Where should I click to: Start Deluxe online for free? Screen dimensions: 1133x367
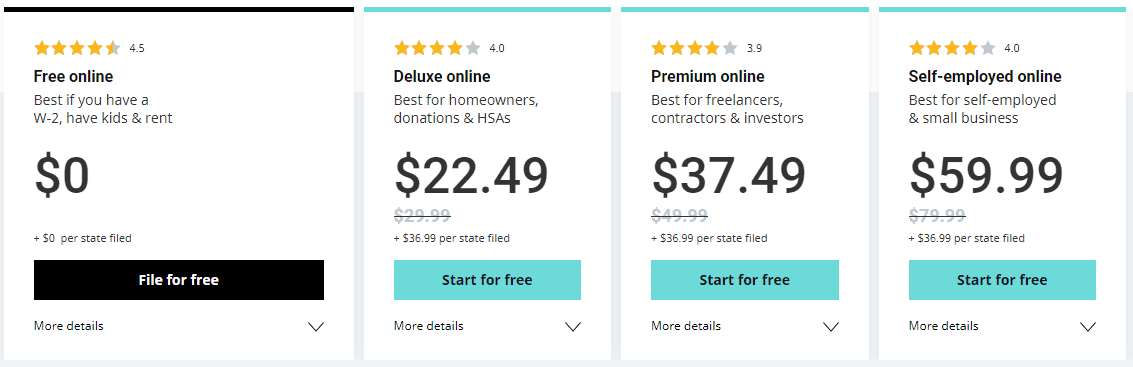click(x=487, y=280)
